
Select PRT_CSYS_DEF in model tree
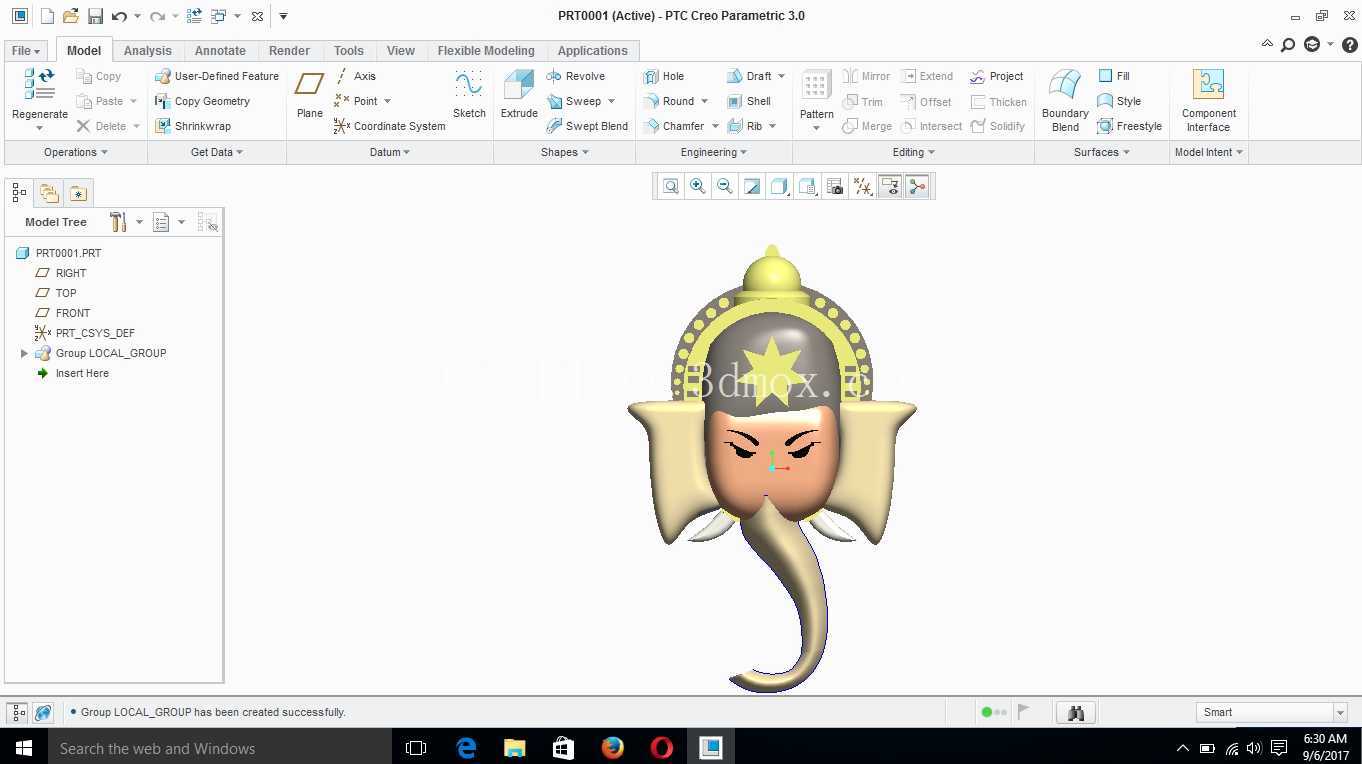pos(95,333)
